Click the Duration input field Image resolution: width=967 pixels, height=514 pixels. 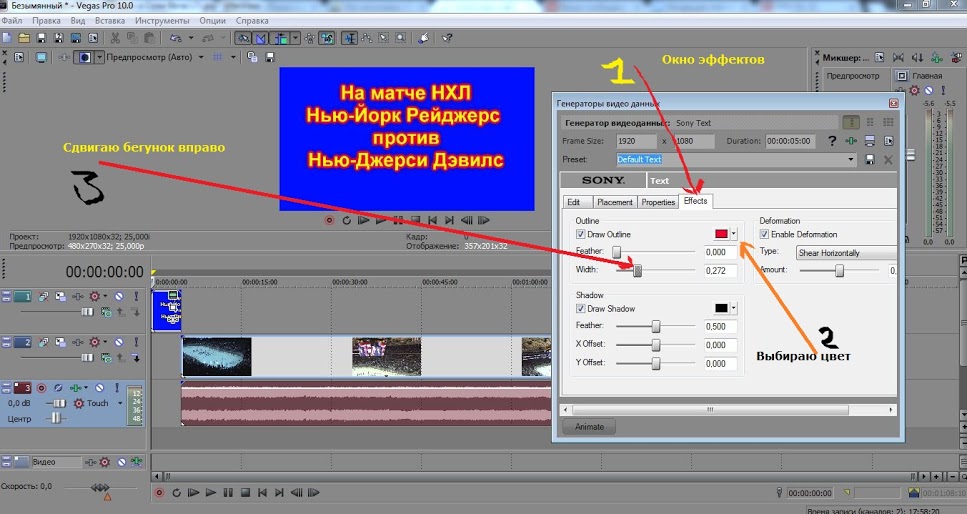pos(791,141)
